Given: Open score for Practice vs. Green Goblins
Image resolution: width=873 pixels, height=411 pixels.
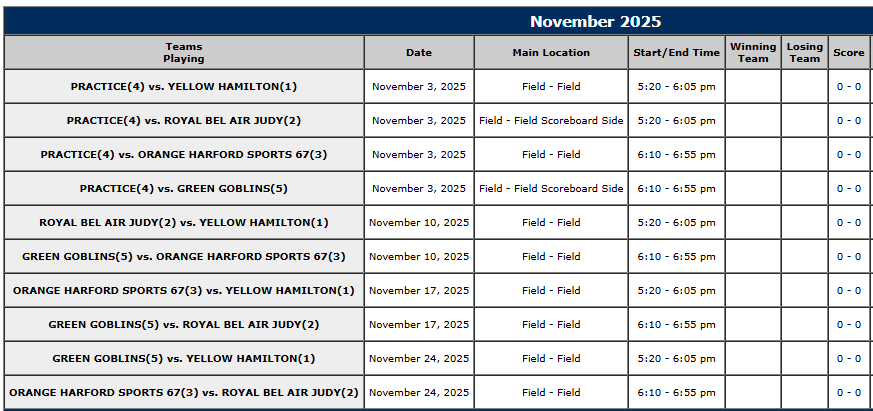Looking at the screenshot, I should [849, 189].
